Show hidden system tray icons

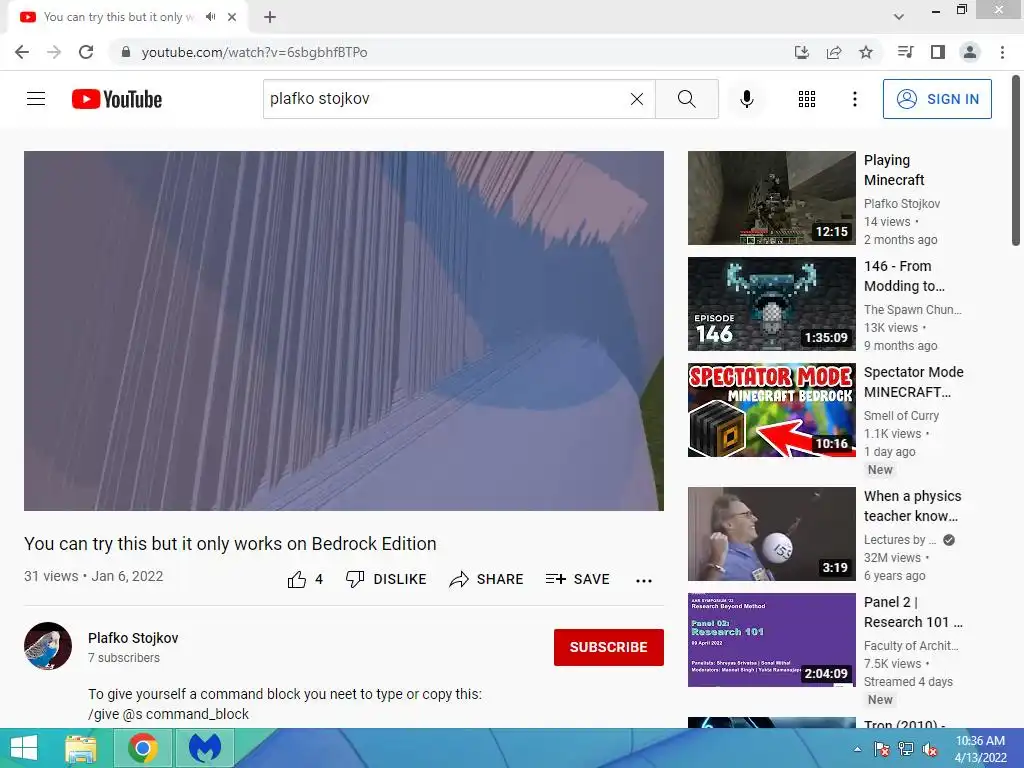click(857, 749)
